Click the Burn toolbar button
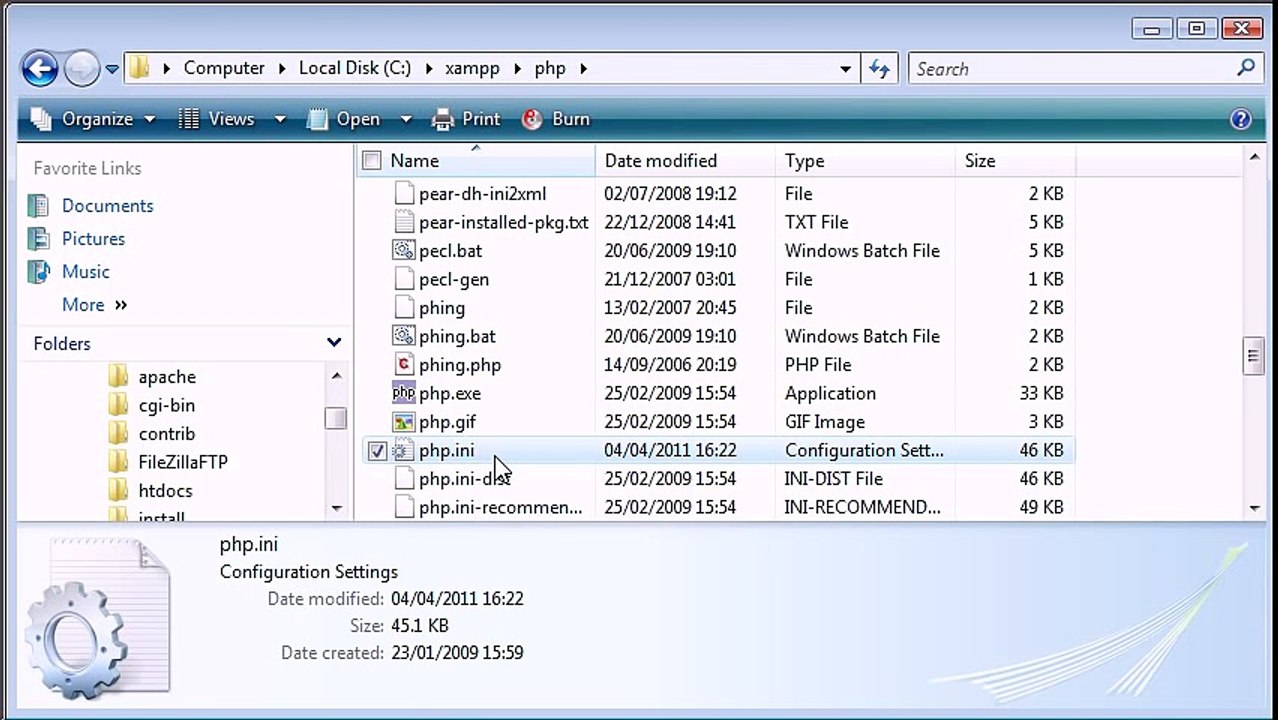Viewport: 1278px width, 720px height. coord(556,119)
